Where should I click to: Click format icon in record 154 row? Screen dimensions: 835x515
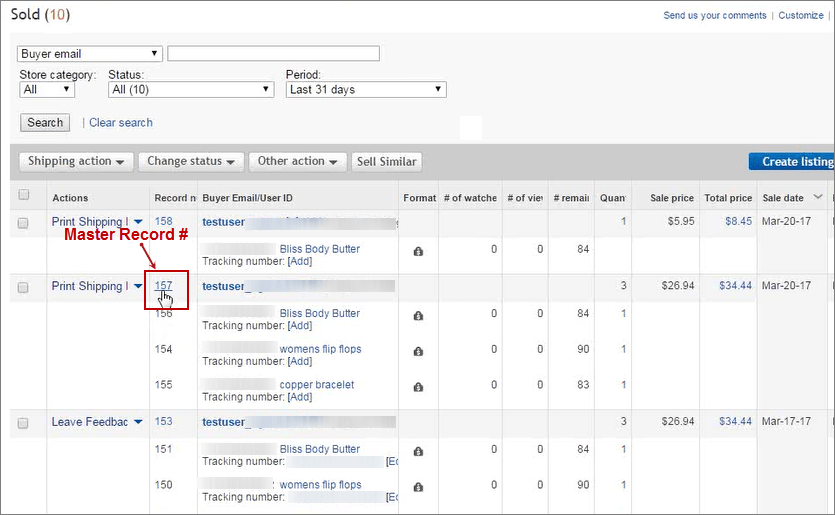(418, 351)
